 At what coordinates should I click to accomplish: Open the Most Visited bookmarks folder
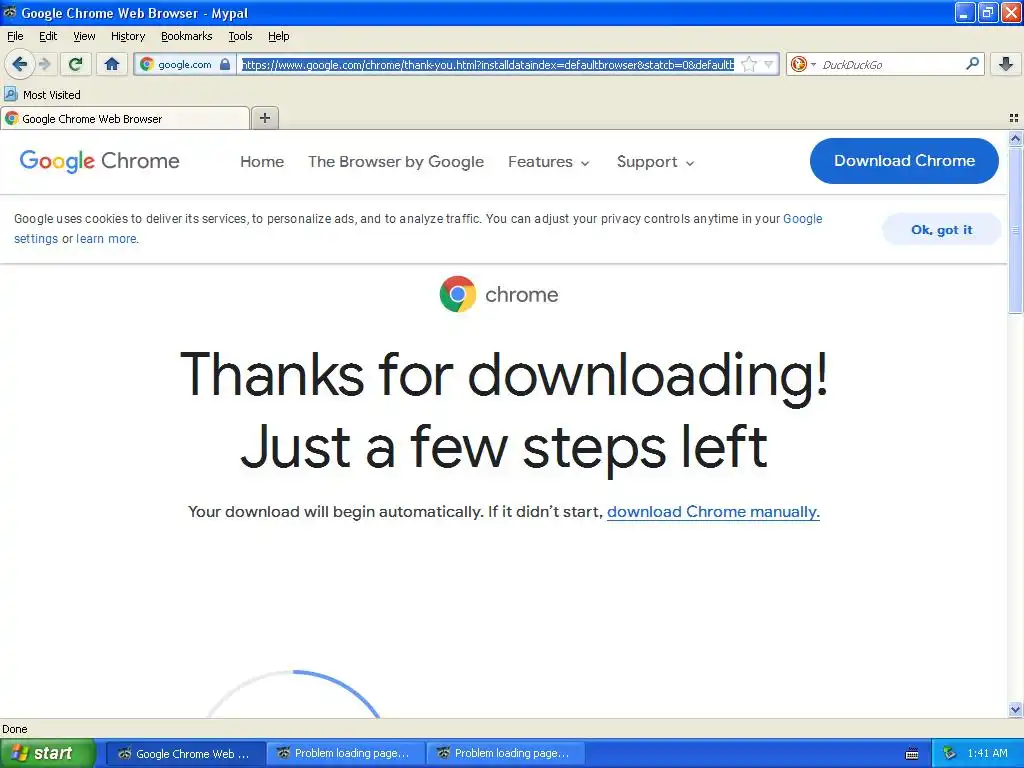[x=42, y=95]
